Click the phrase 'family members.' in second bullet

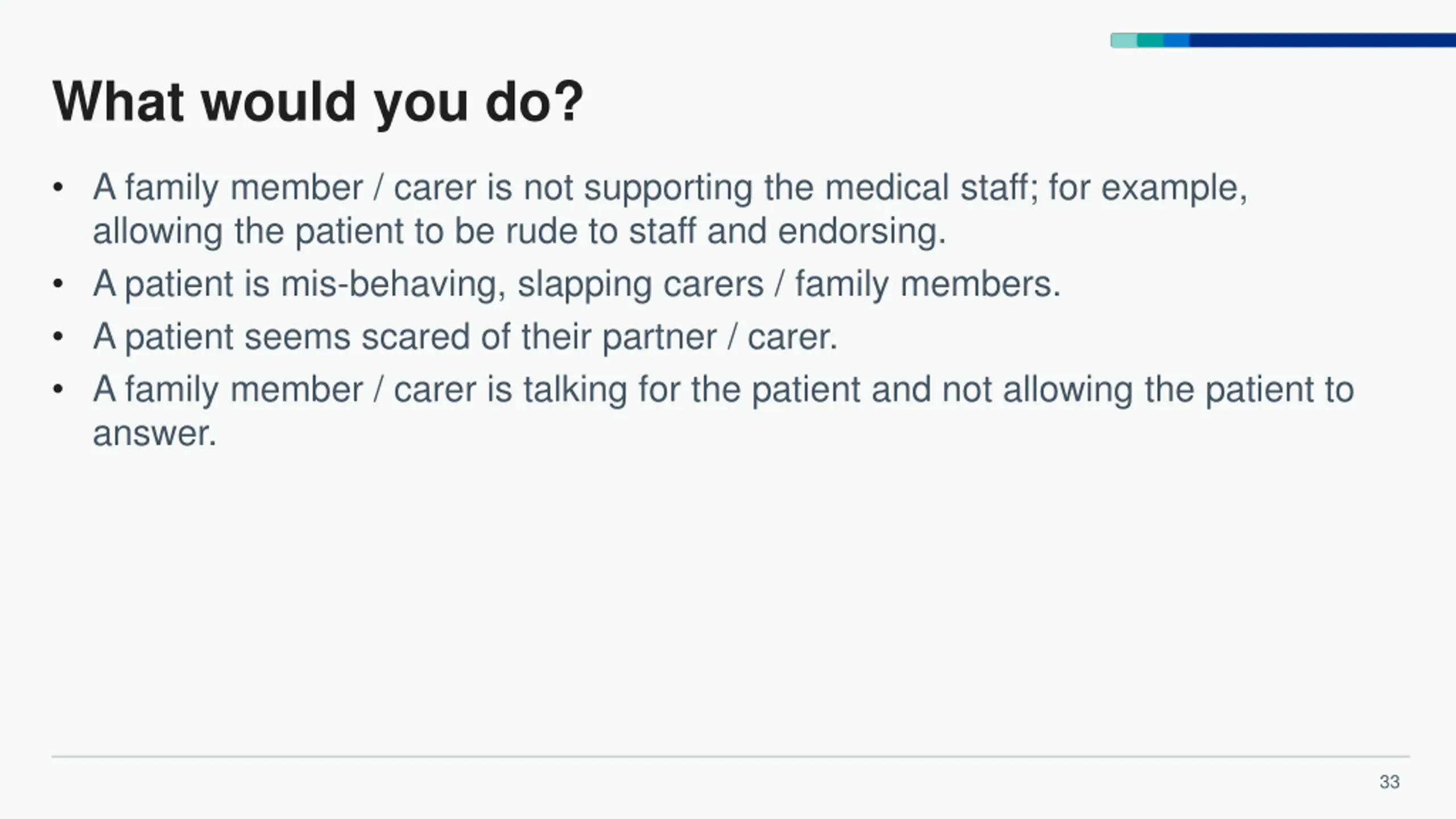pyautogui.click(x=928, y=284)
